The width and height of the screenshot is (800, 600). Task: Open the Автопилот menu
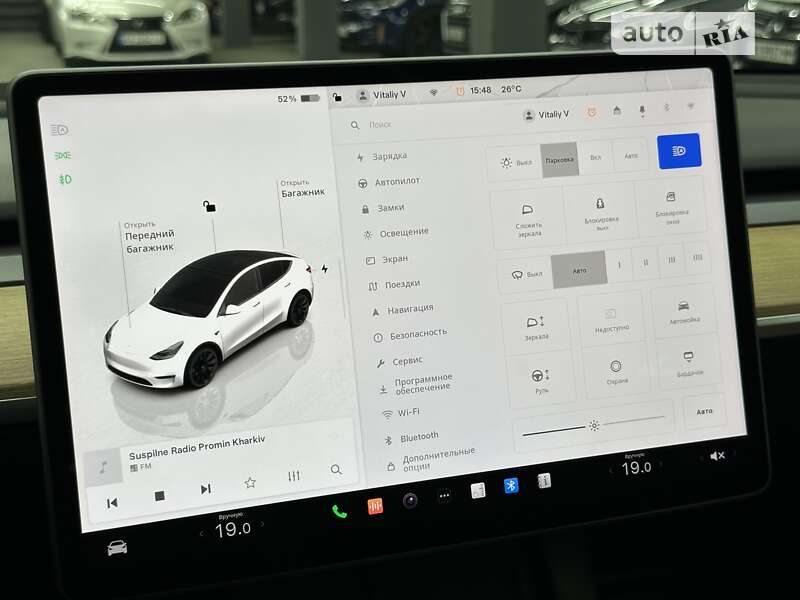pos(389,182)
